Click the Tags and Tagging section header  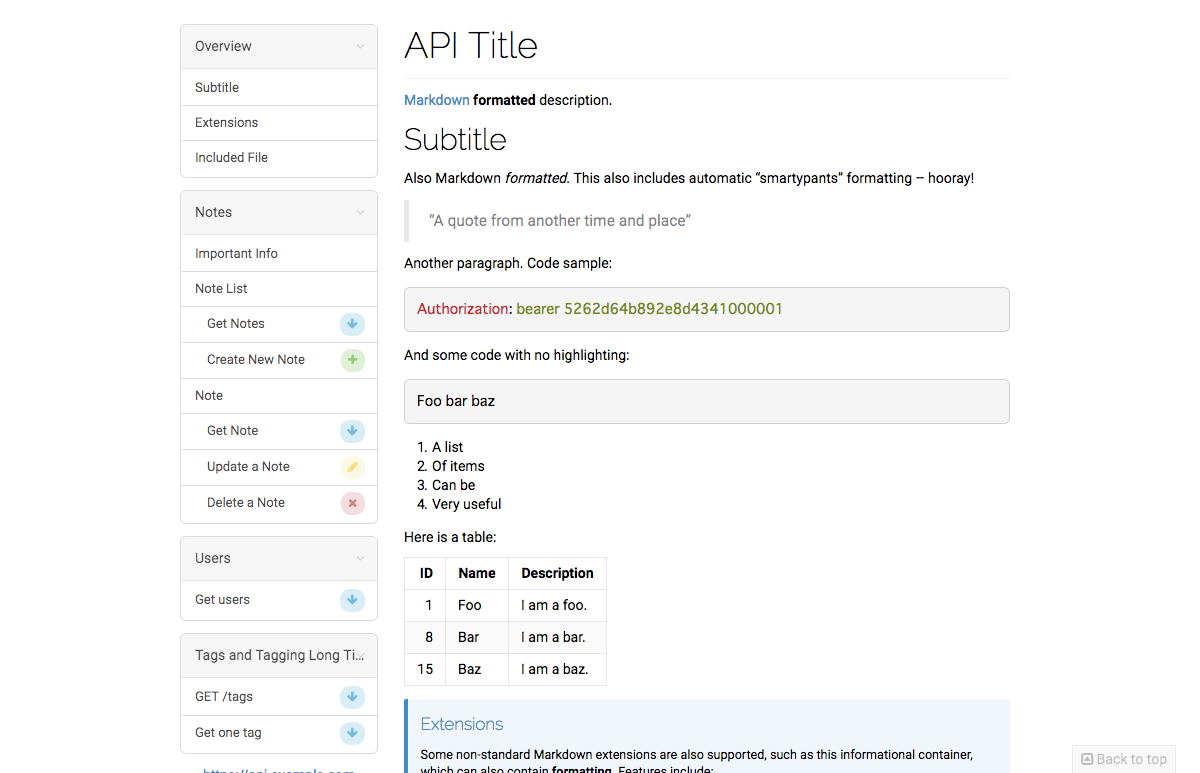pyautogui.click(x=279, y=655)
